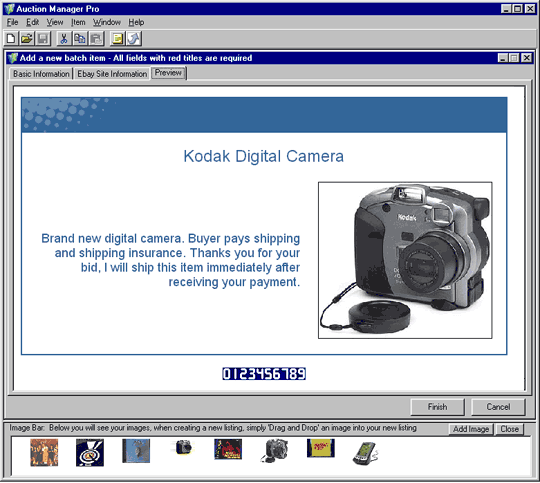Click the Kodak camera photo in preview
The height and width of the screenshot is (483, 540).
pyautogui.click(x=405, y=260)
